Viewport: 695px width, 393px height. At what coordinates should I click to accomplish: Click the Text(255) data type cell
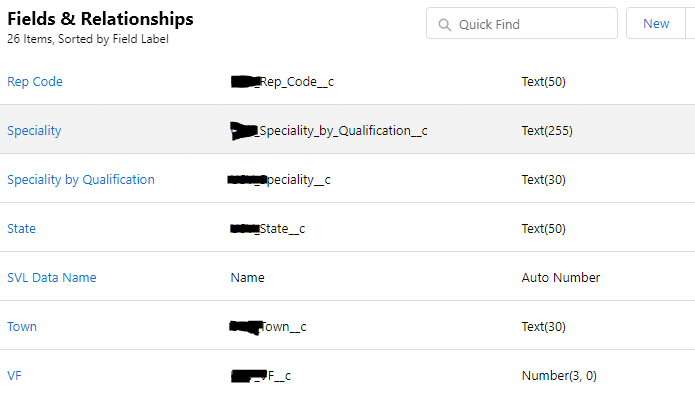pyautogui.click(x=547, y=131)
